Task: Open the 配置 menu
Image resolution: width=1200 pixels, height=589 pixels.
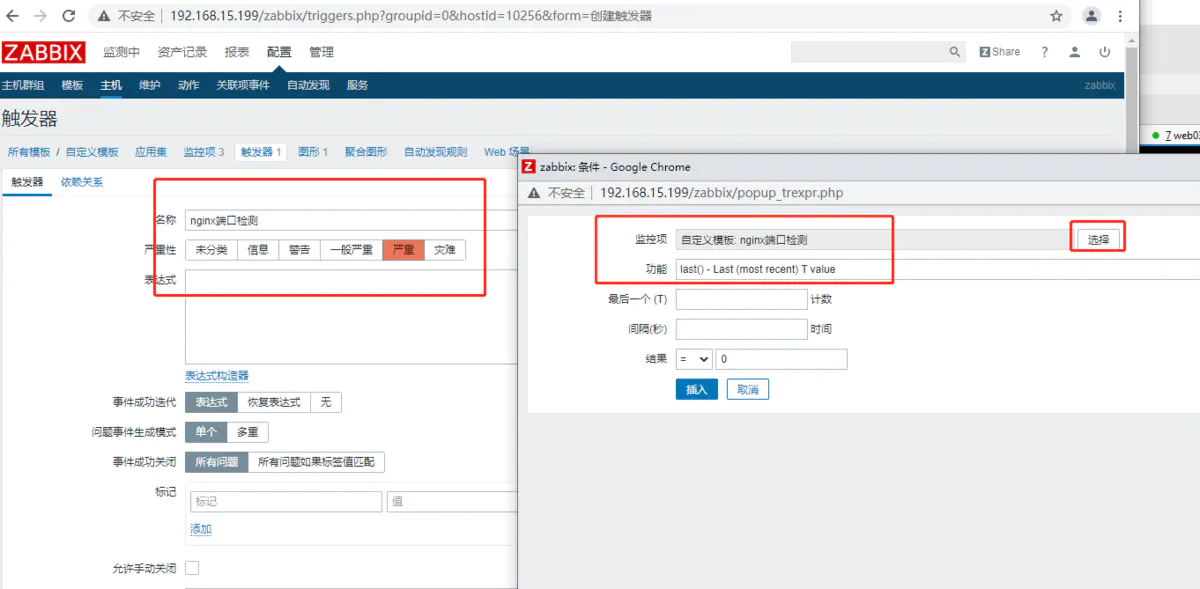Action: click(x=279, y=52)
